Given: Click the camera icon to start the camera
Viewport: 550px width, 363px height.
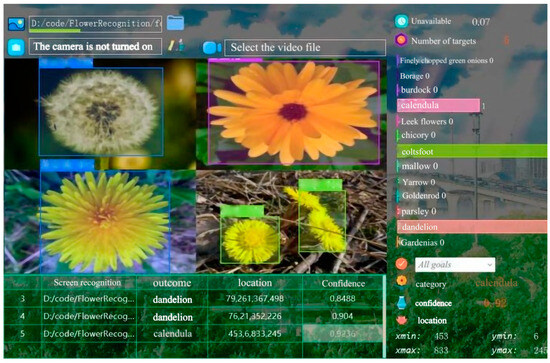Looking at the screenshot, I should pos(16,47).
